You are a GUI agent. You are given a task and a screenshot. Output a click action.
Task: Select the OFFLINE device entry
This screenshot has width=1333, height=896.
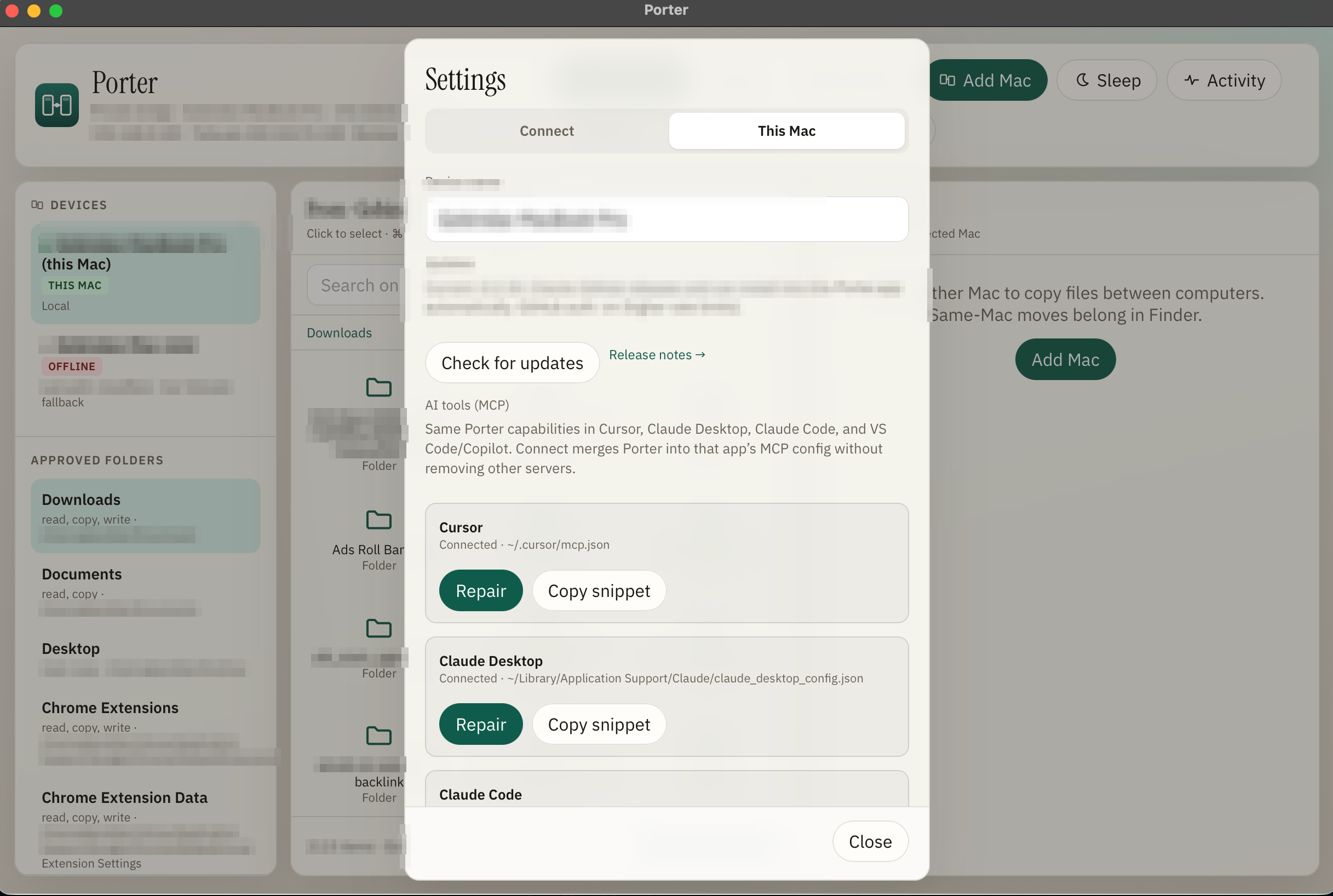click(145, 372)
